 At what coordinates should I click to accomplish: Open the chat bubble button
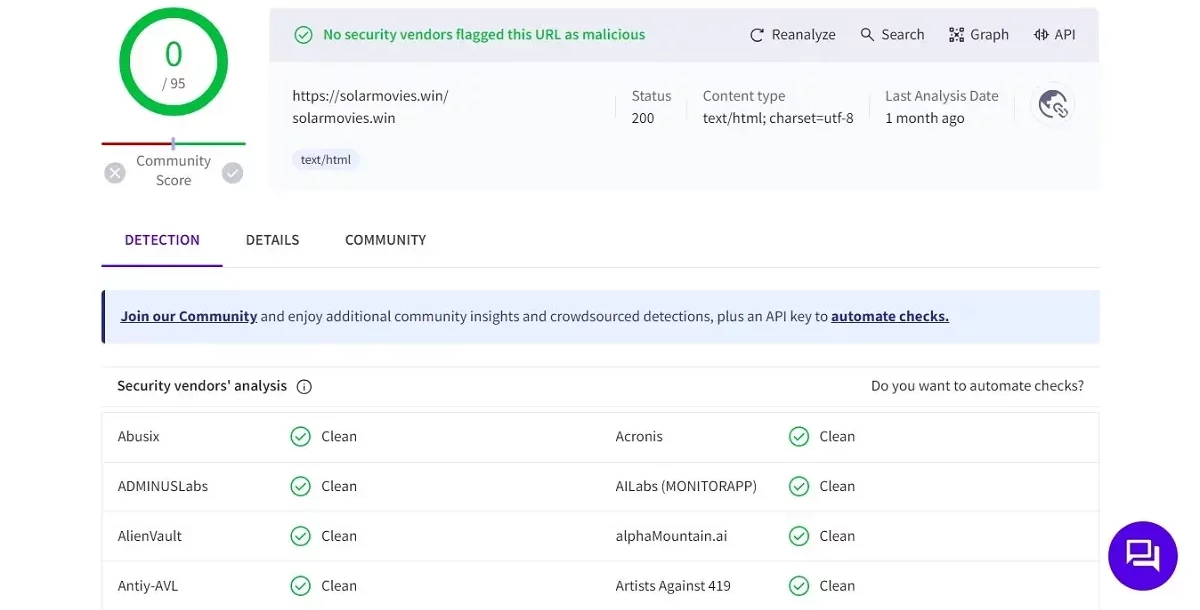tap(1143, 555)
